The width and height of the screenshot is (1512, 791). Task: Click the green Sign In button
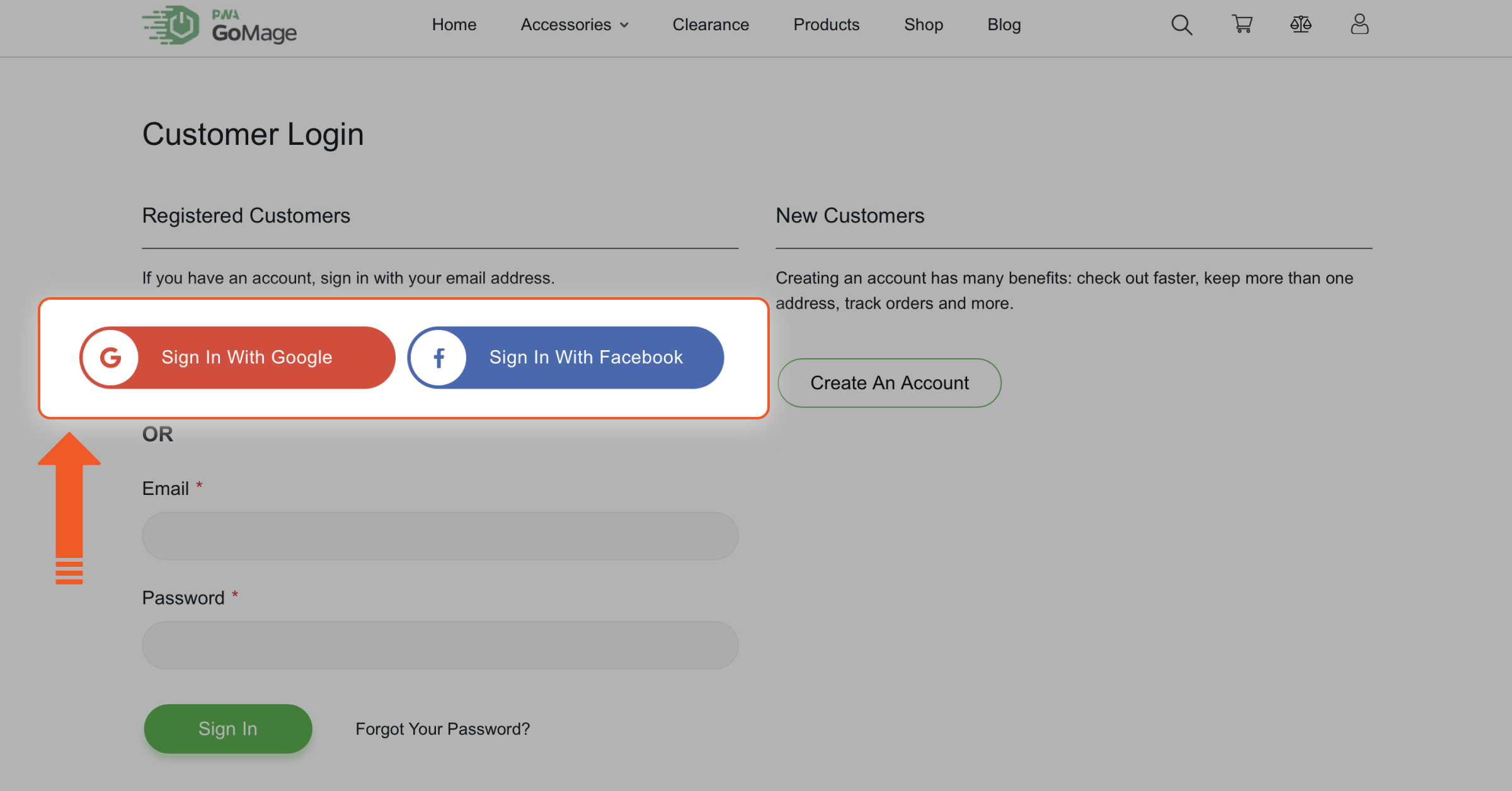tap(227, 729)
